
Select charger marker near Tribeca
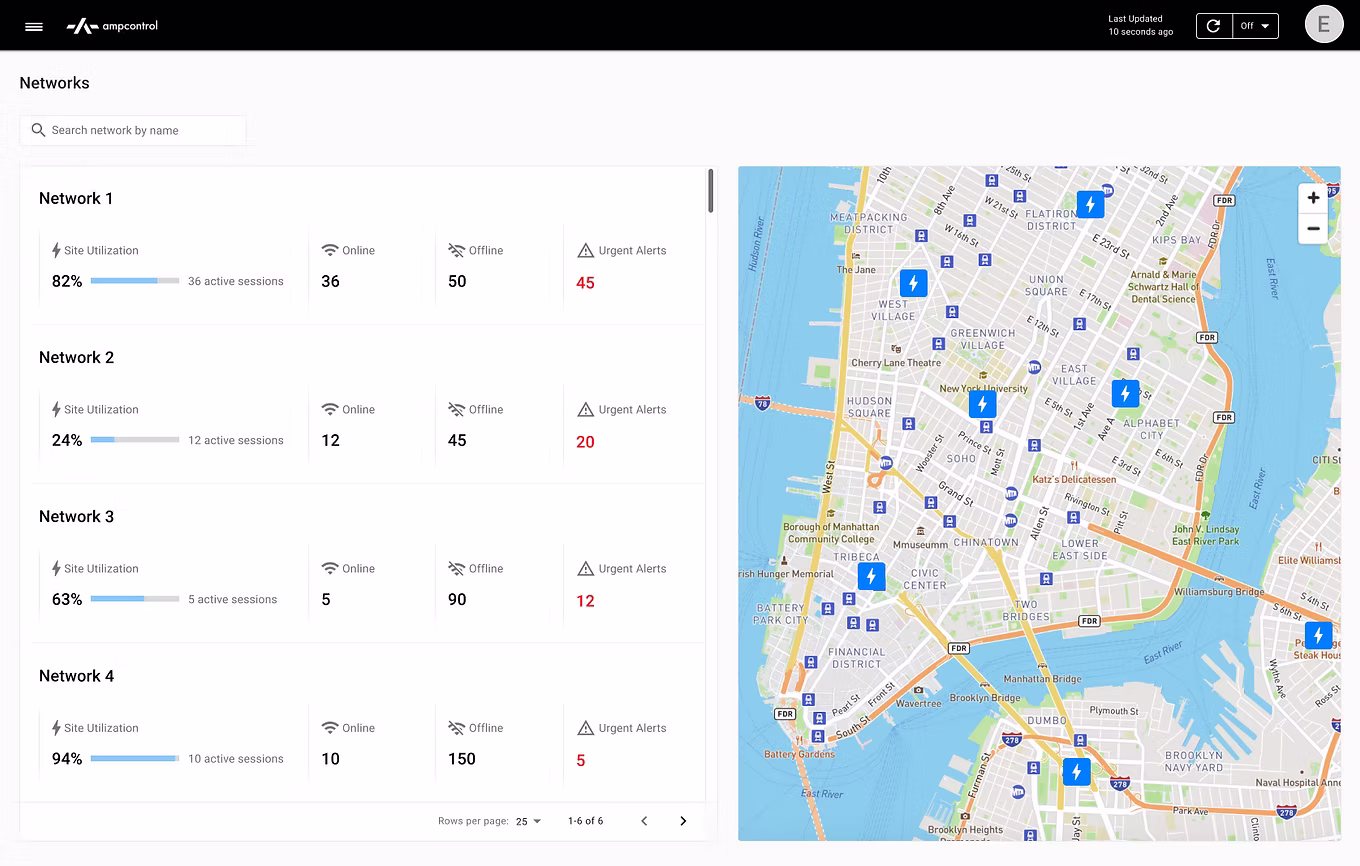tap(871, 576)
